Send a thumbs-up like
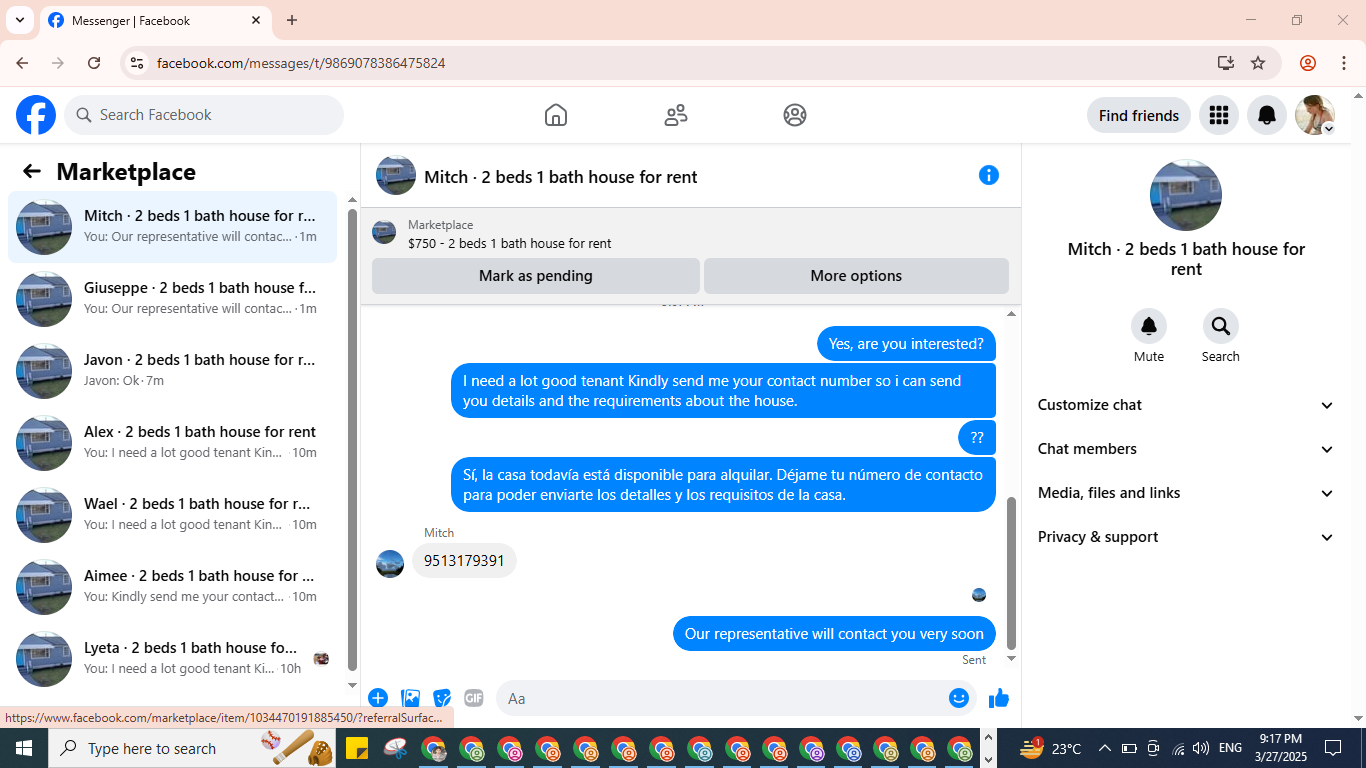This screenshot has width=1366, height=768. (x=999, y=698)
